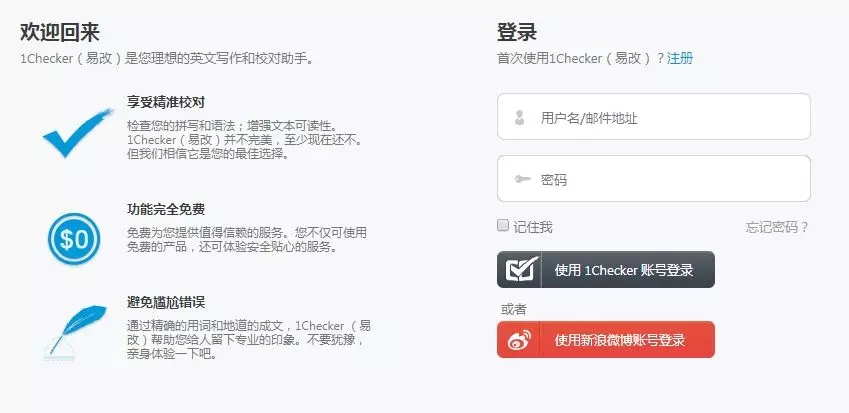Click the 登录 section heading
This screenshot has height=413, width=849.
pos(517,32)
